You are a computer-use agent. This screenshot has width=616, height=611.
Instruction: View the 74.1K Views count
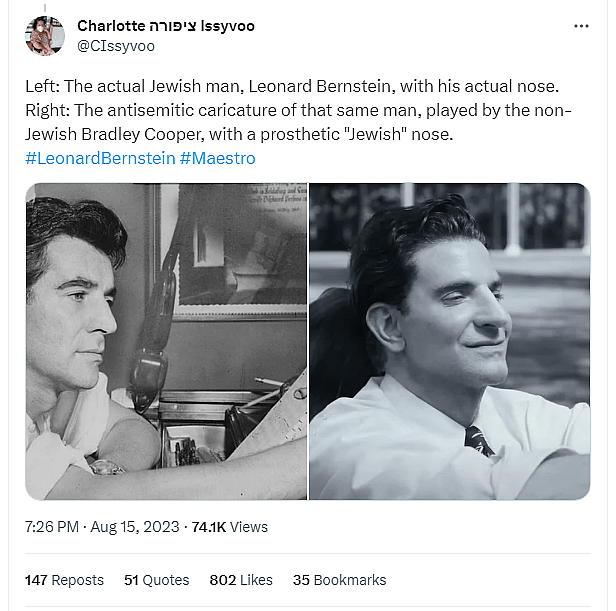pos(230,527)
